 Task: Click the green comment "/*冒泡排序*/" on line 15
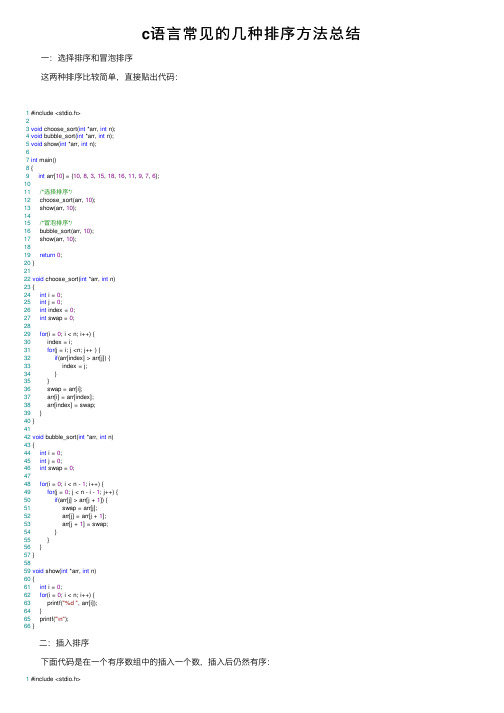pyautogui.click(x=55, y=223)
